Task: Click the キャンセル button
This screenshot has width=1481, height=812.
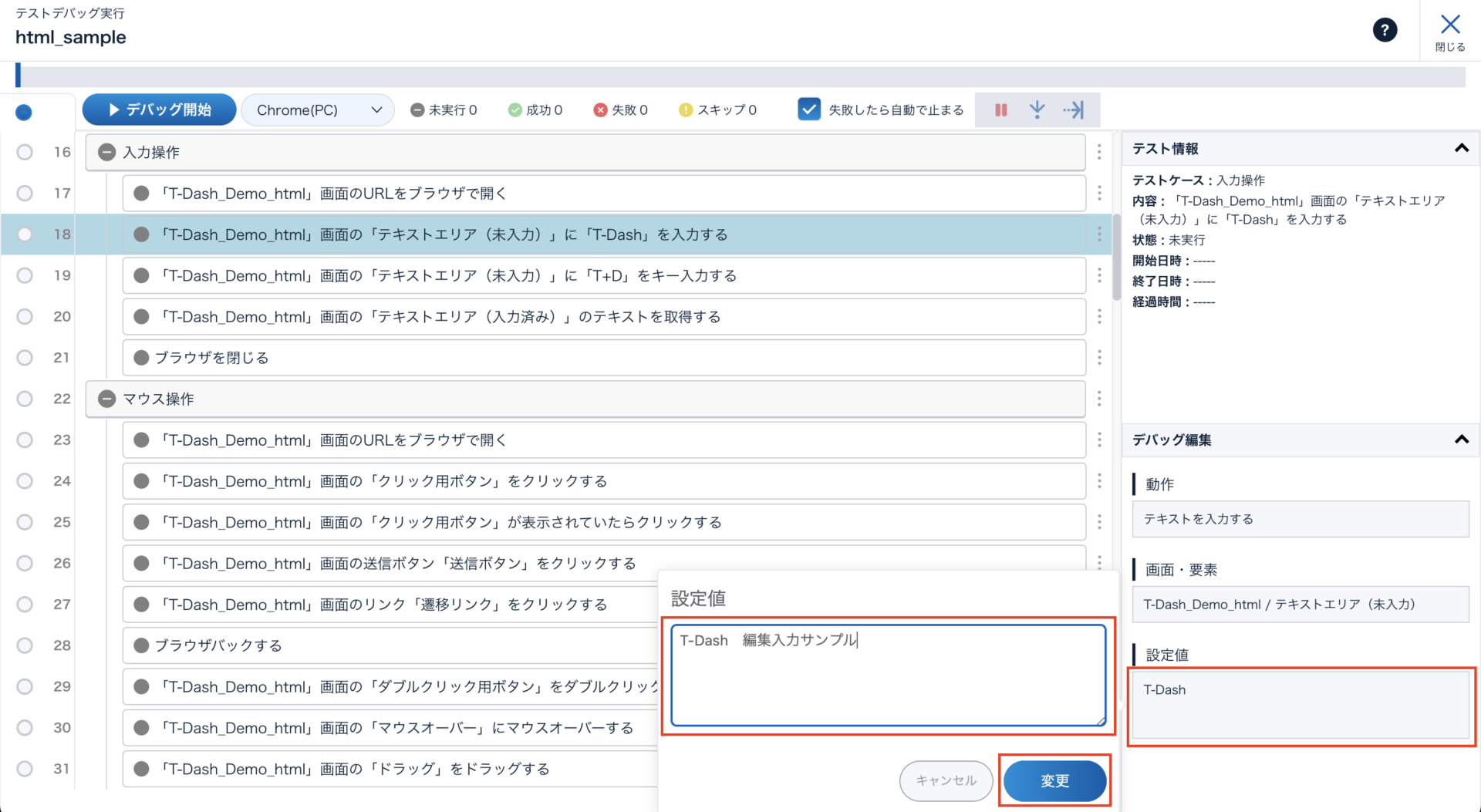Action: pyautogui.click(x=946, y=780)
